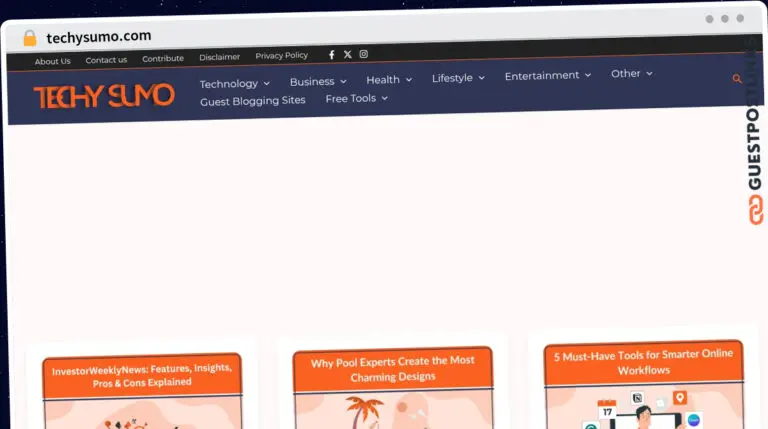The width and height of the screenshot is (768, 429).
Task: Click the Facebook icon in top bar
Action: tap(332, 55)
